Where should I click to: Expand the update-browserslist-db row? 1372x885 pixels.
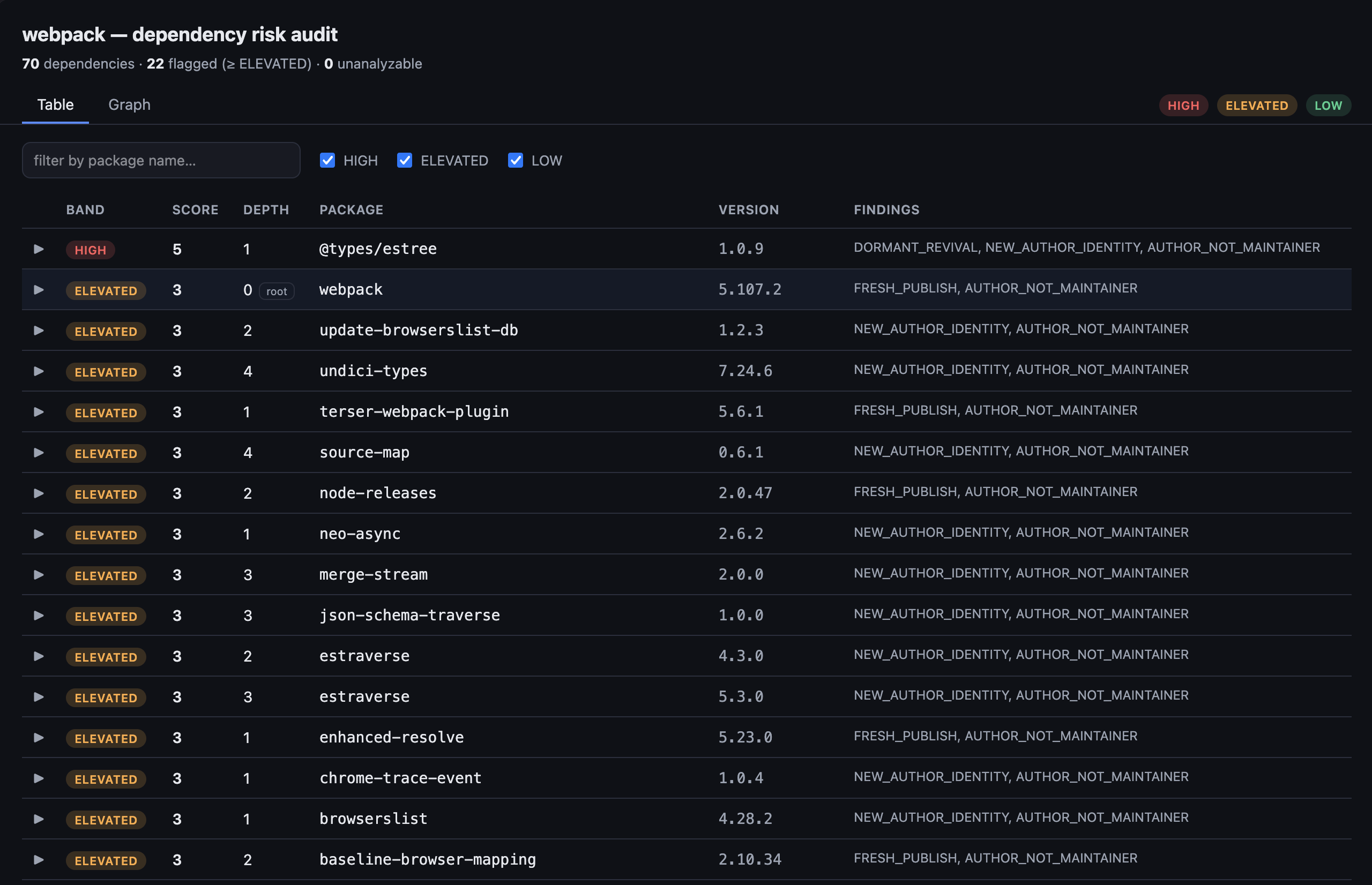click(x=39, y=331)
